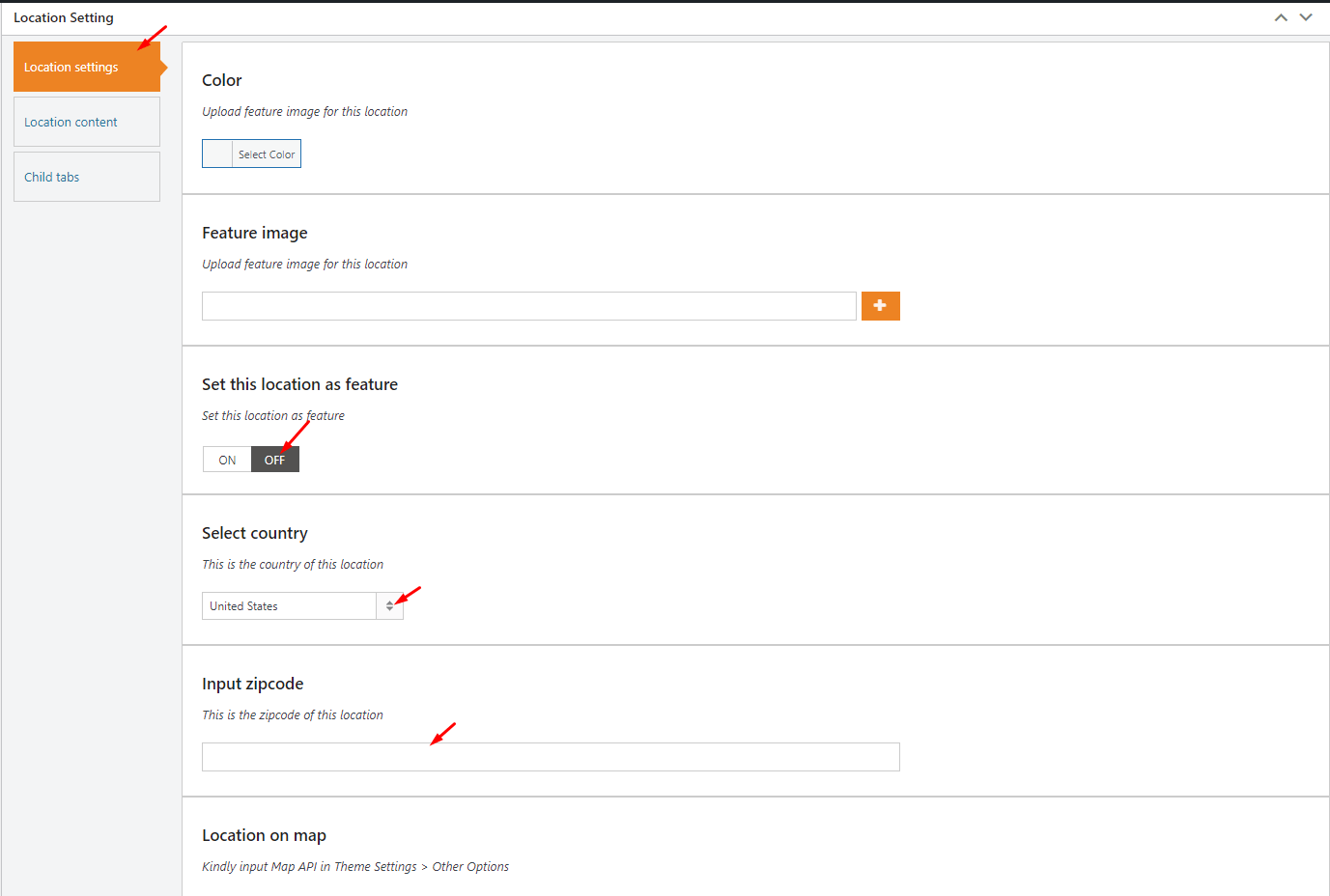Click the zipcode description text
Screen dimensions: 1330x896
(293, 715)
